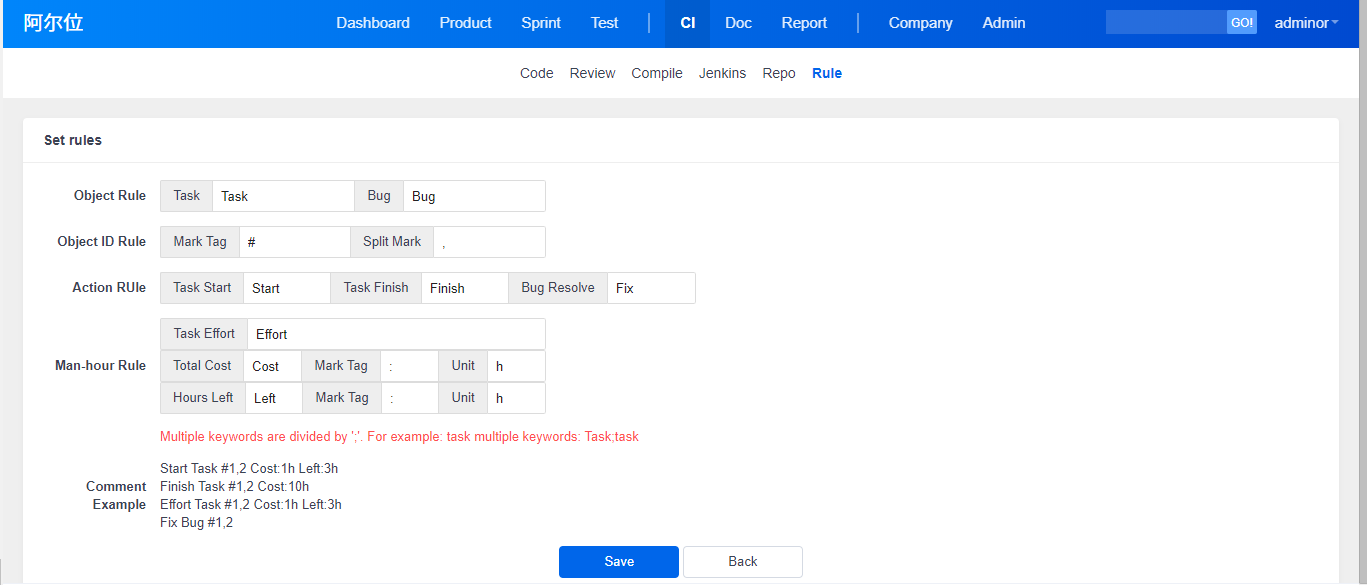Switch to the Code sub-tab
This screenshot has height=585, width=1367.
coord(537,73)
